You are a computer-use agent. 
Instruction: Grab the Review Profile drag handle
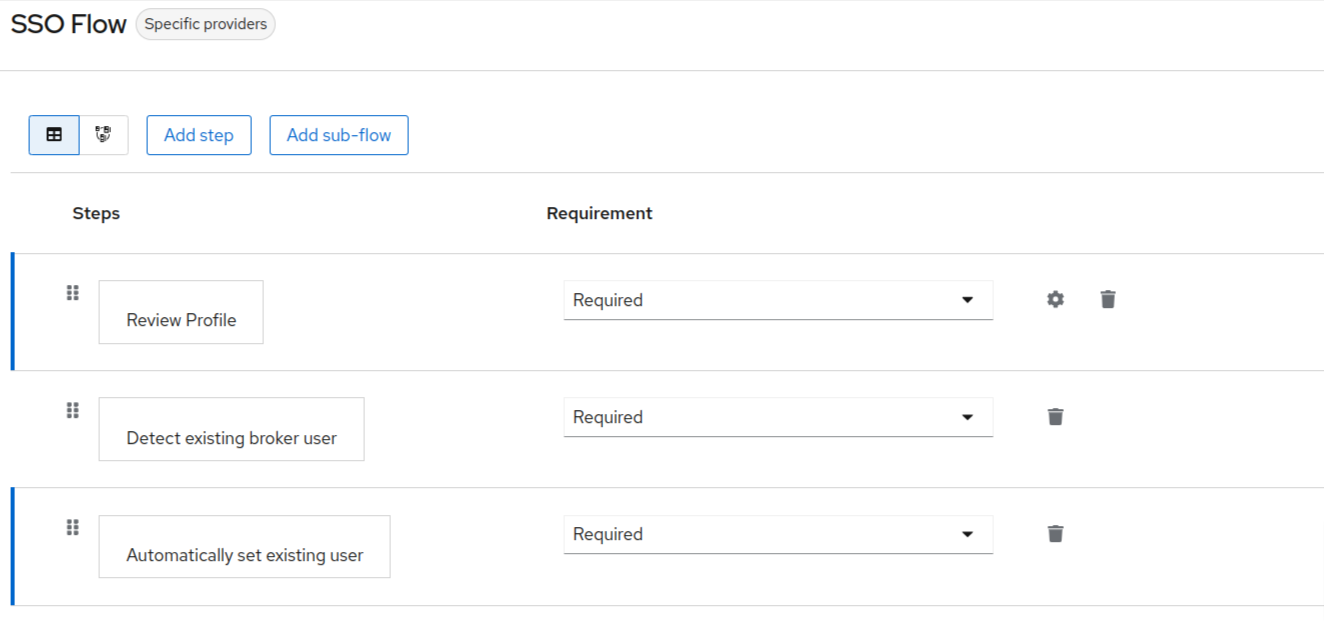[73, 293]
